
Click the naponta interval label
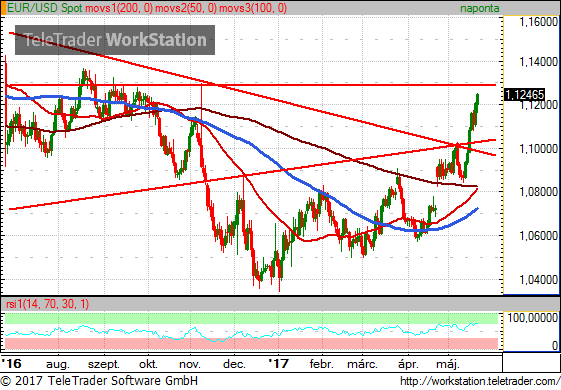point(479,8)
